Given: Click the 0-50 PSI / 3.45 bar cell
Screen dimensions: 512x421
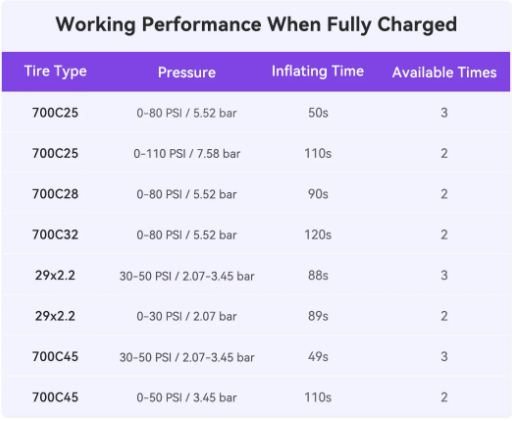Looking at the screenshot, I should pyautogui.click(x=187, y=397).
